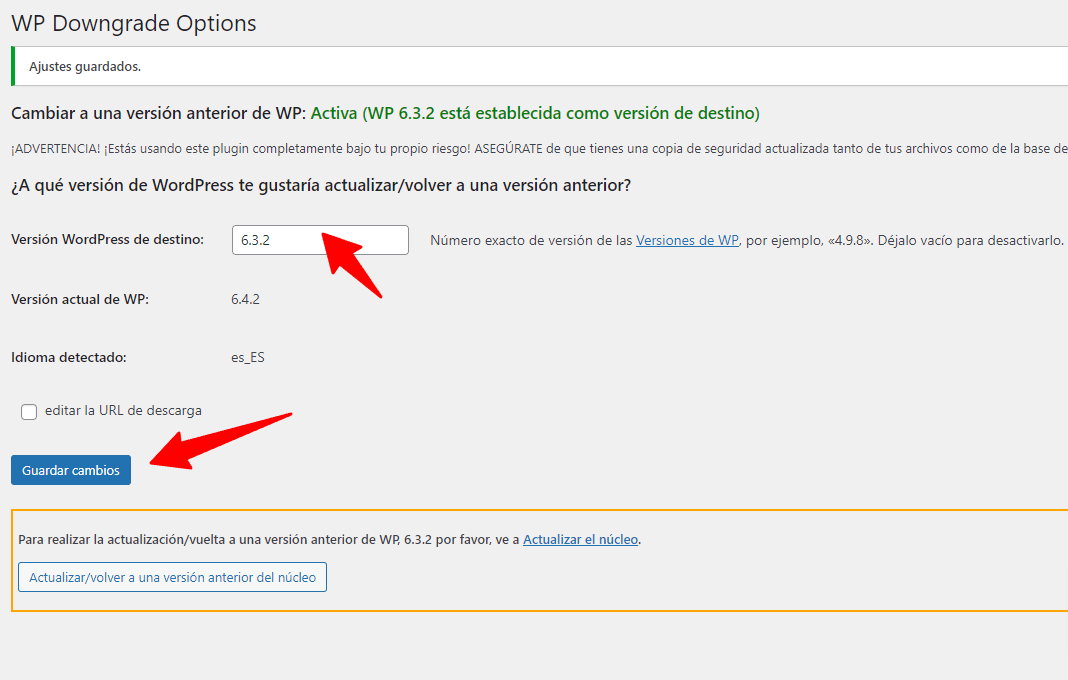Click "Actualizar/volver a una versión anterior del núcleo" button
1068x680 pixels.
pyautogui.click(x=172, y=577)
